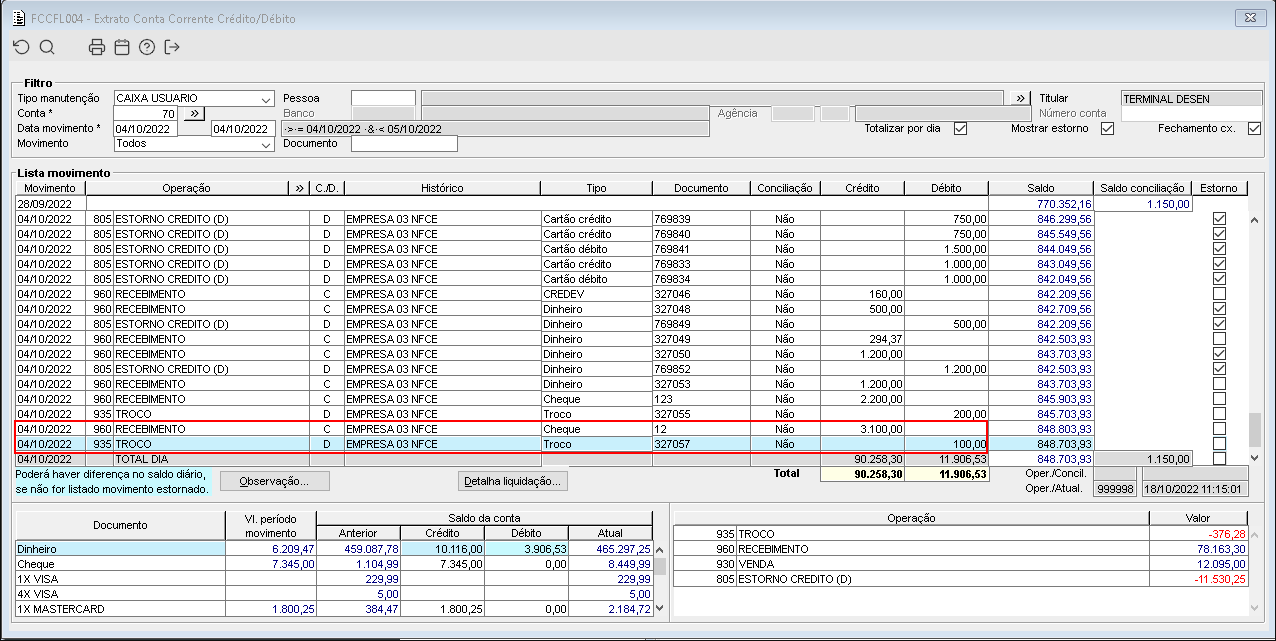The image size is (1276, 641).
Task: Toggle the Fechamento cx. checkbox
Action: [x=1254, y=129]
